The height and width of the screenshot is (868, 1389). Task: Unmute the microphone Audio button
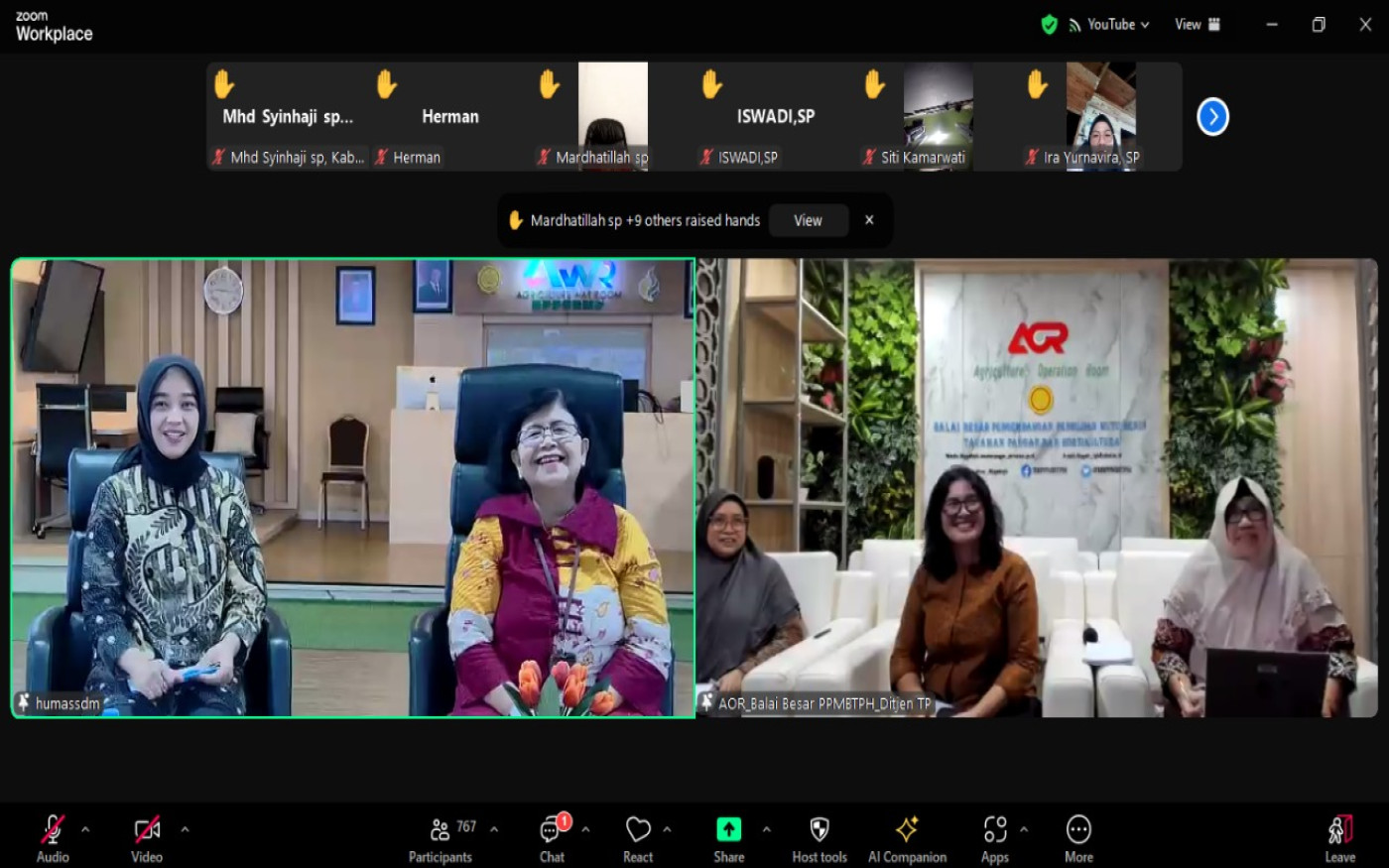point(53,838)
